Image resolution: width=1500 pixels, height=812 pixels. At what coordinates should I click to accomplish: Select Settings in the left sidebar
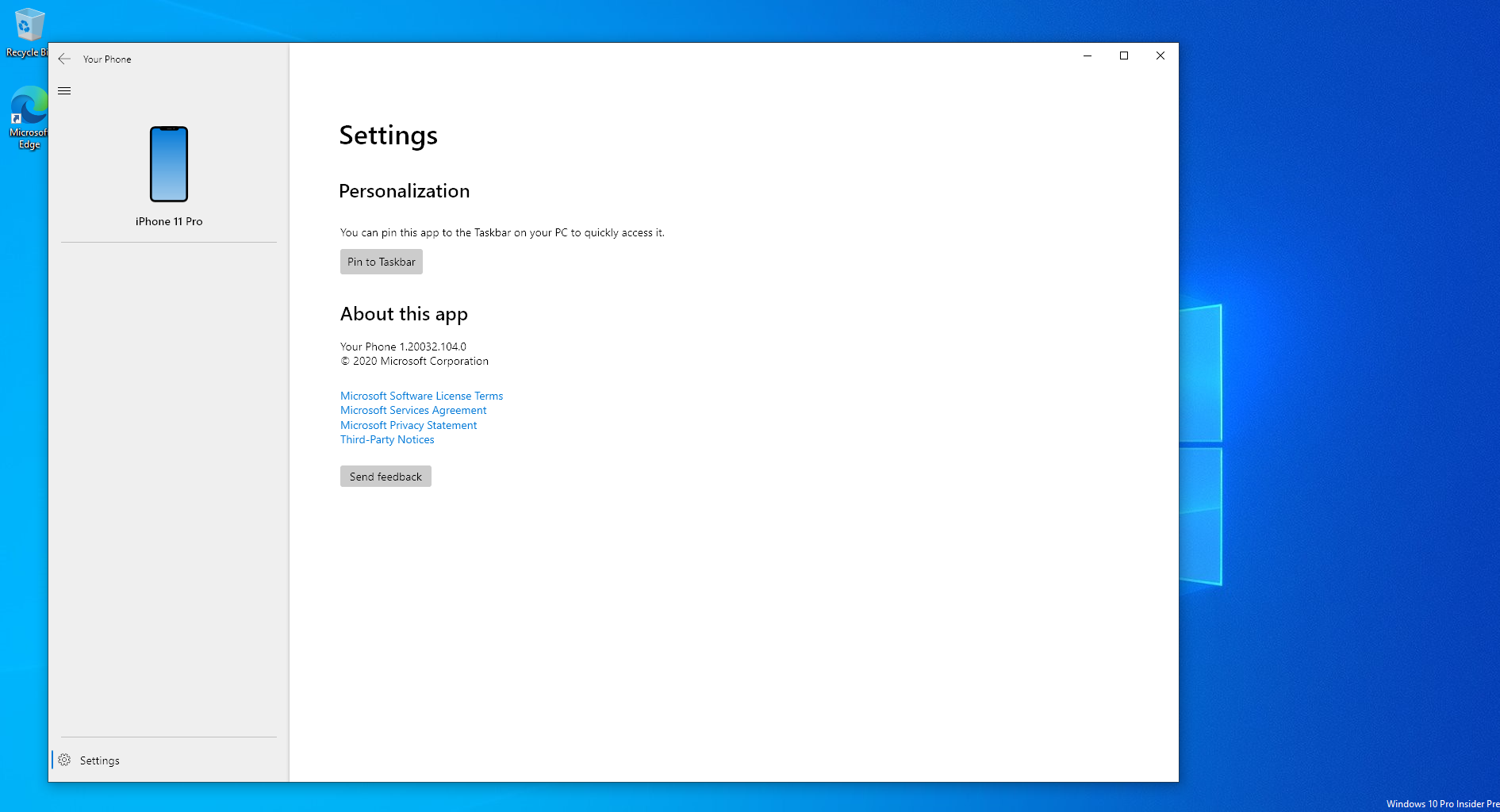point(99,760)
